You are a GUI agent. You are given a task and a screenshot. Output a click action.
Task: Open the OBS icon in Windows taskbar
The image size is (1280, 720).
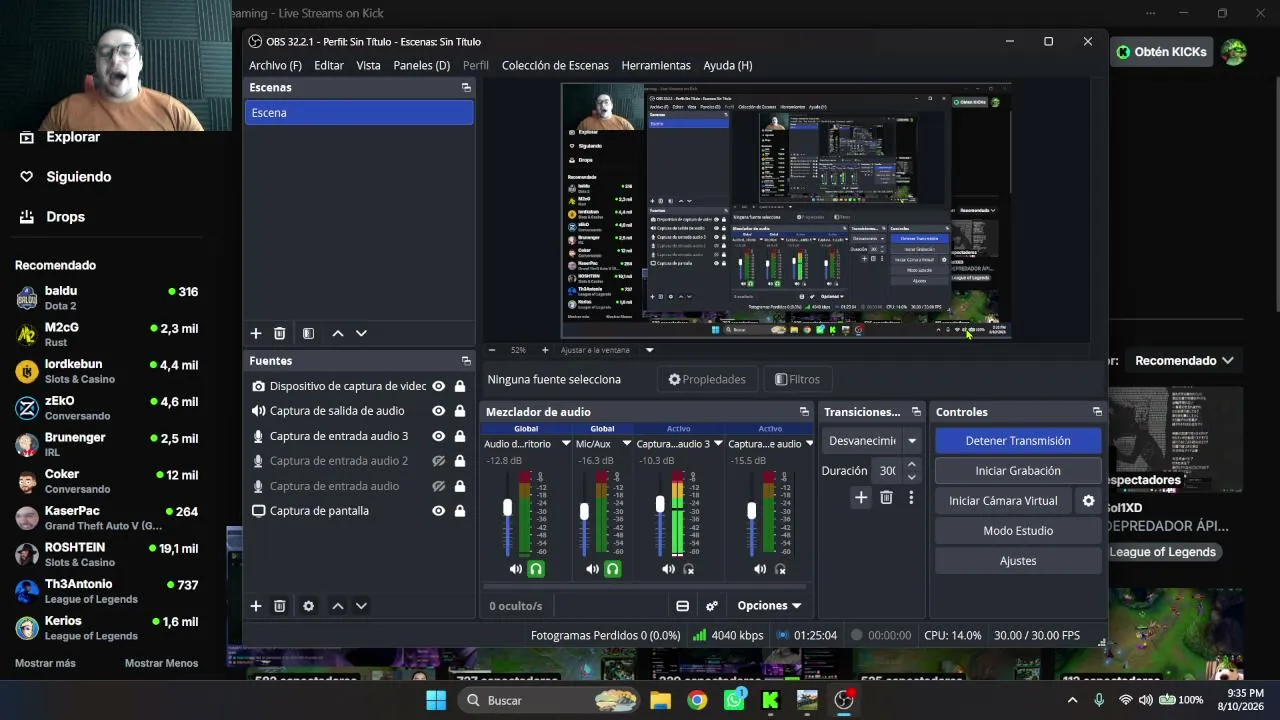(844, 700)
